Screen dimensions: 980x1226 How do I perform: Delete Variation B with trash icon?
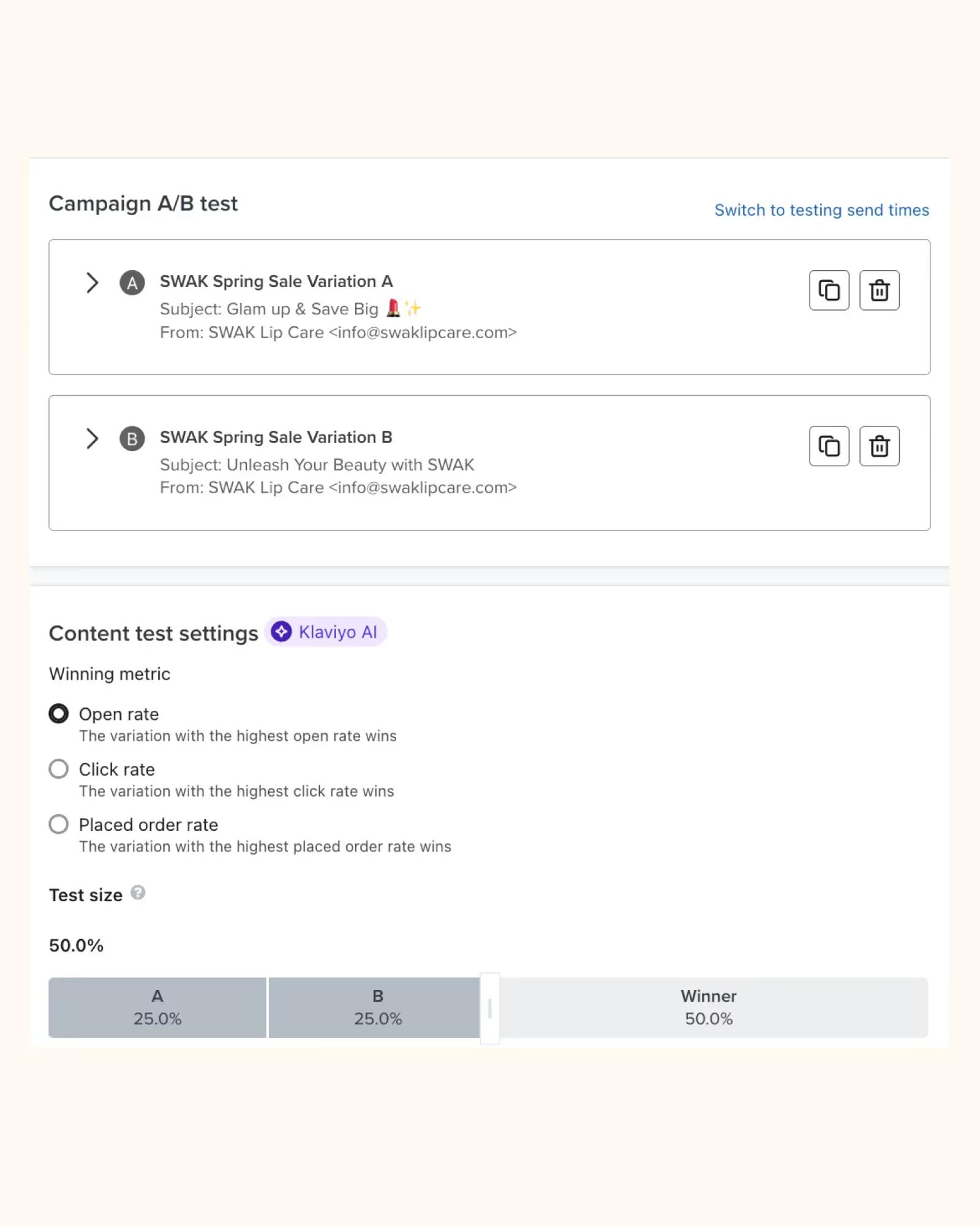879,446
